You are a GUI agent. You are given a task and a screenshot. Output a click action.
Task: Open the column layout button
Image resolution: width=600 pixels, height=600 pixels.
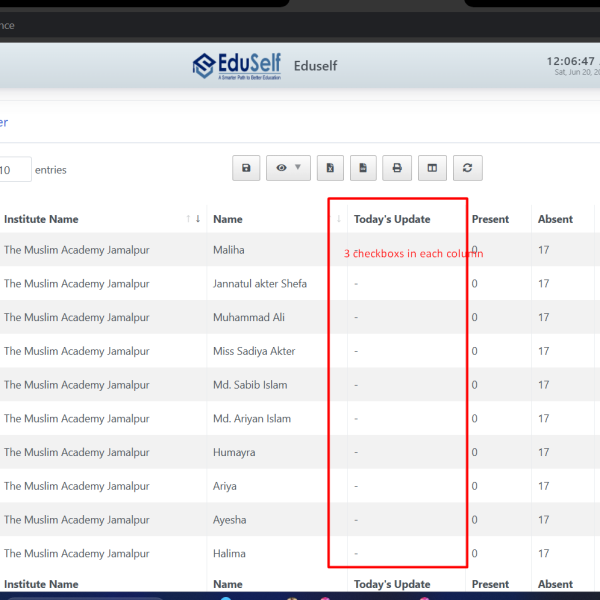coord(432,168)
